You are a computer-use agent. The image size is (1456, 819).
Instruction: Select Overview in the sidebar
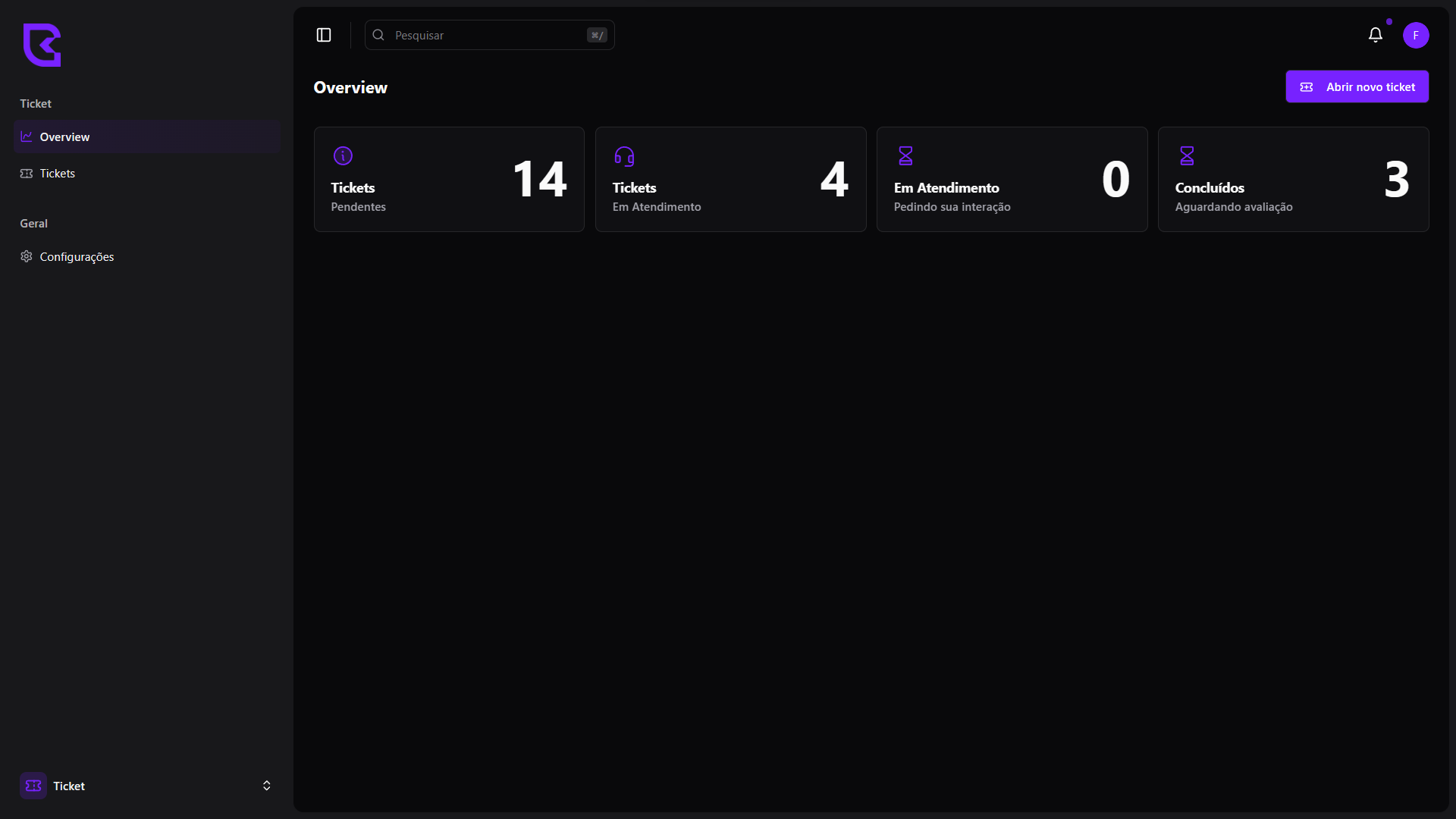[x=64, y=136]
